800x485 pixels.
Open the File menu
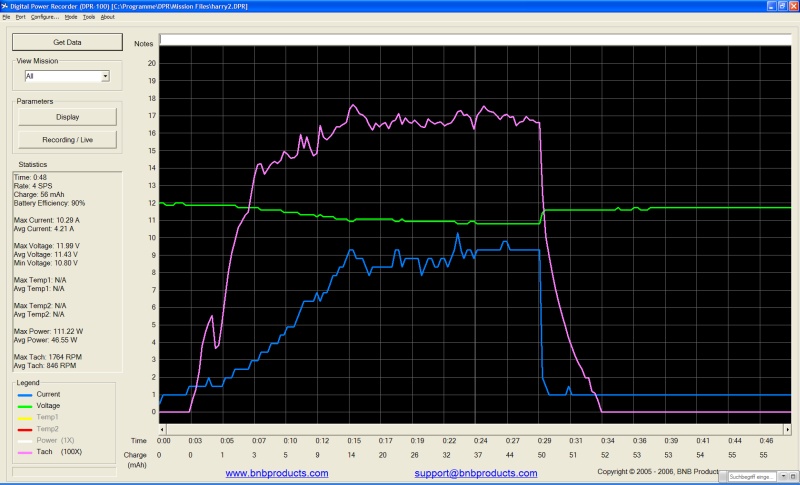tap(6, 17)
